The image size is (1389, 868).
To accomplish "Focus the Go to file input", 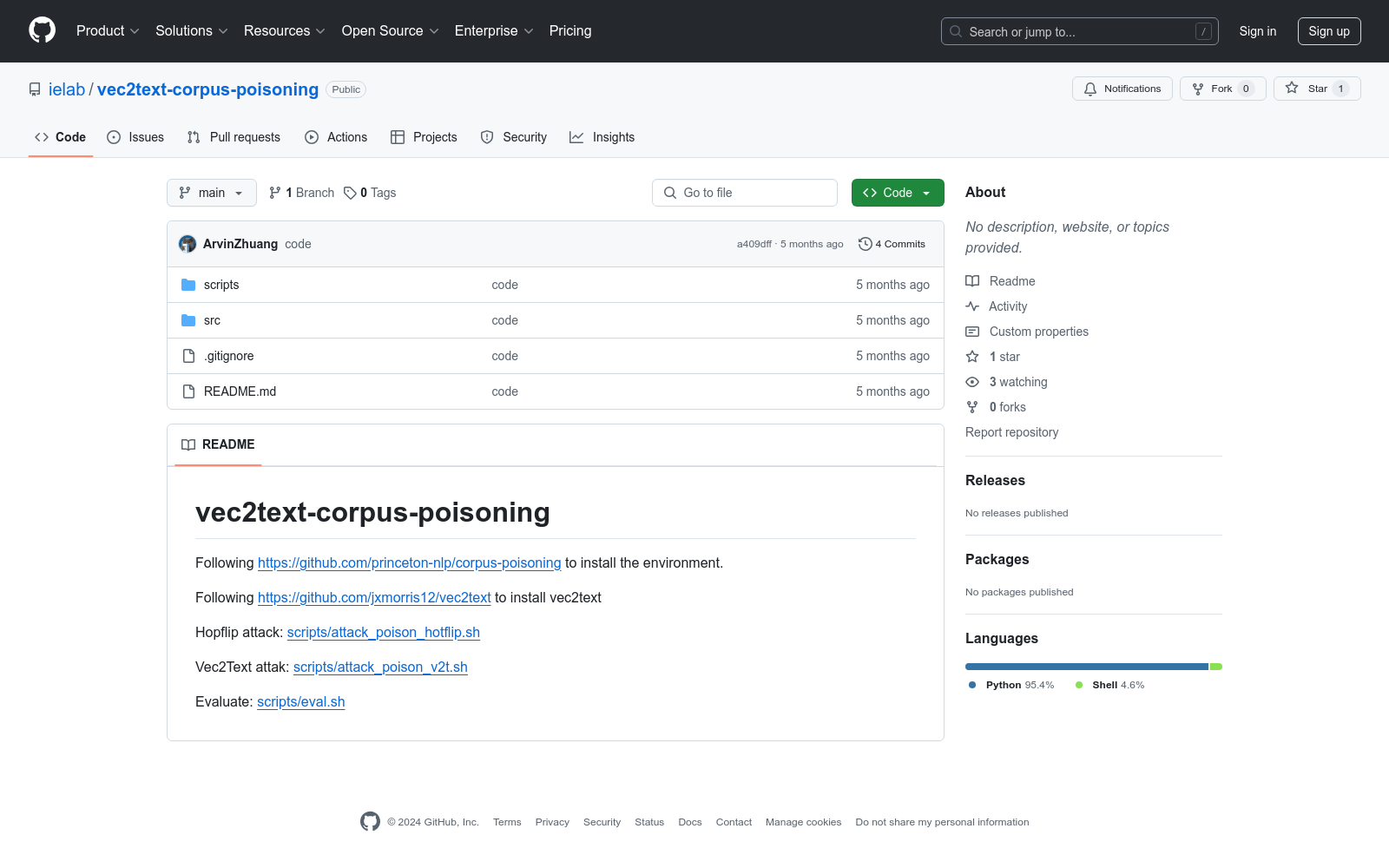I will (745, 193).
